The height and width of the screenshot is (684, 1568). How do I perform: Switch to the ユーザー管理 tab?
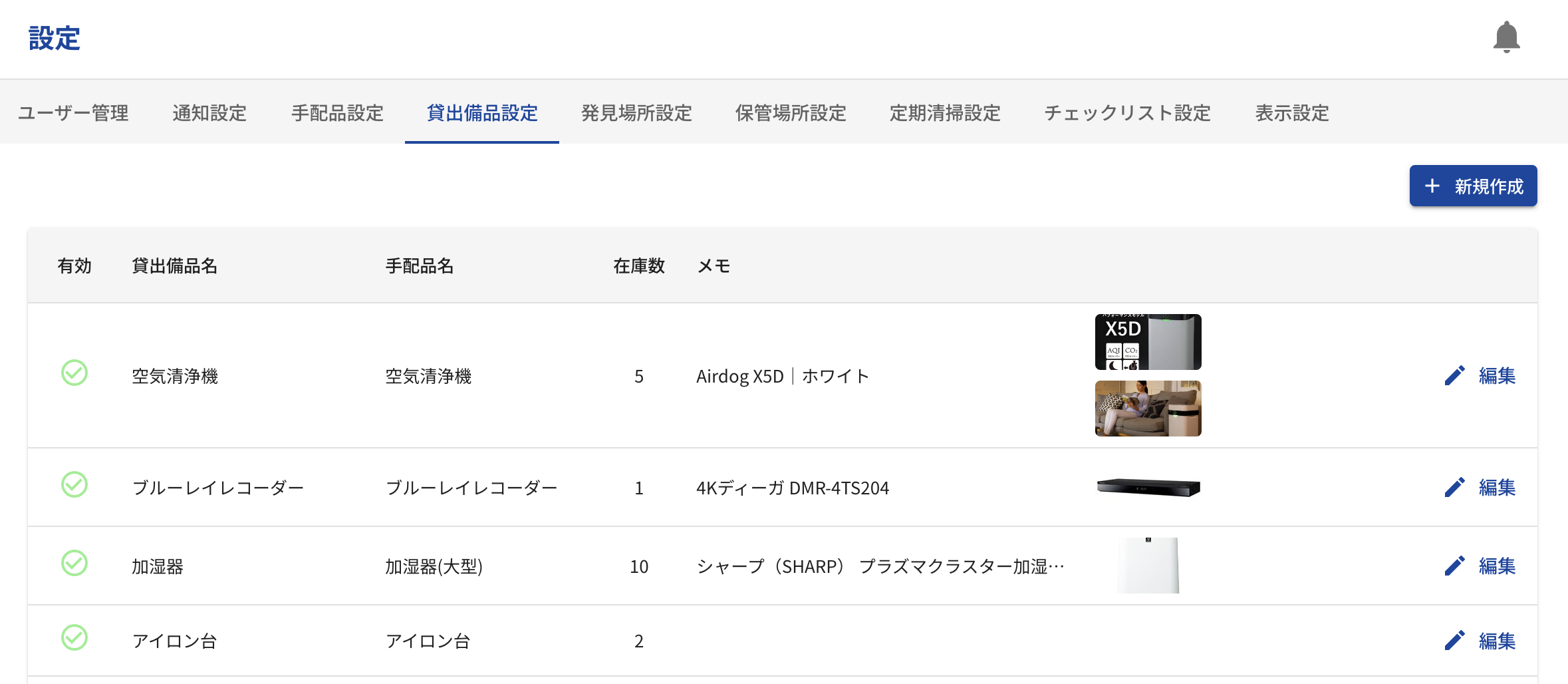pos(73,113)
